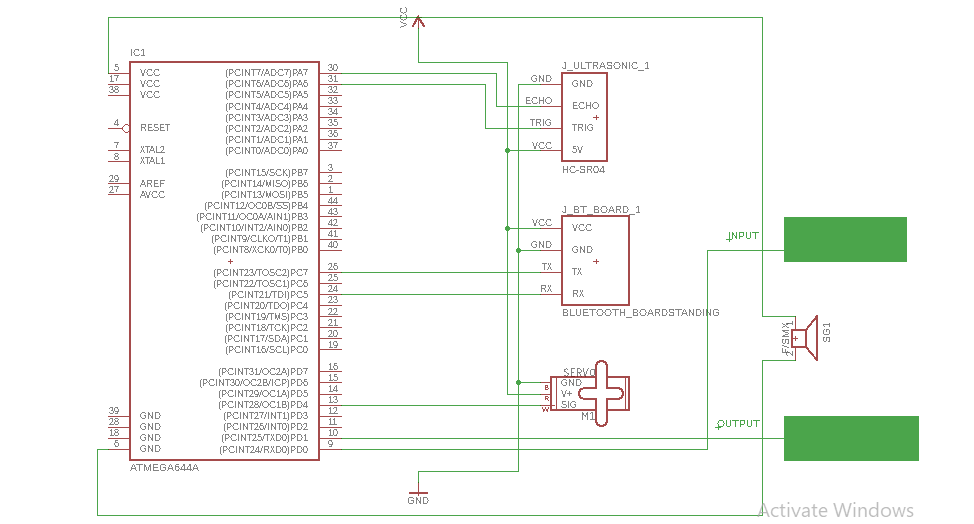Click the V+ pin label on servo
Image resolution: width=974 pixels, height=524 pixels.
[566, 394]
